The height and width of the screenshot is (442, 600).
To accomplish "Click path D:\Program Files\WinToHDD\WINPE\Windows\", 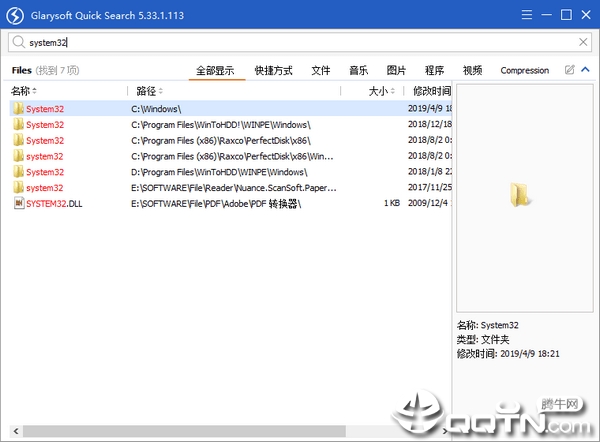I will pyautogui.click(x=219, y=172).
